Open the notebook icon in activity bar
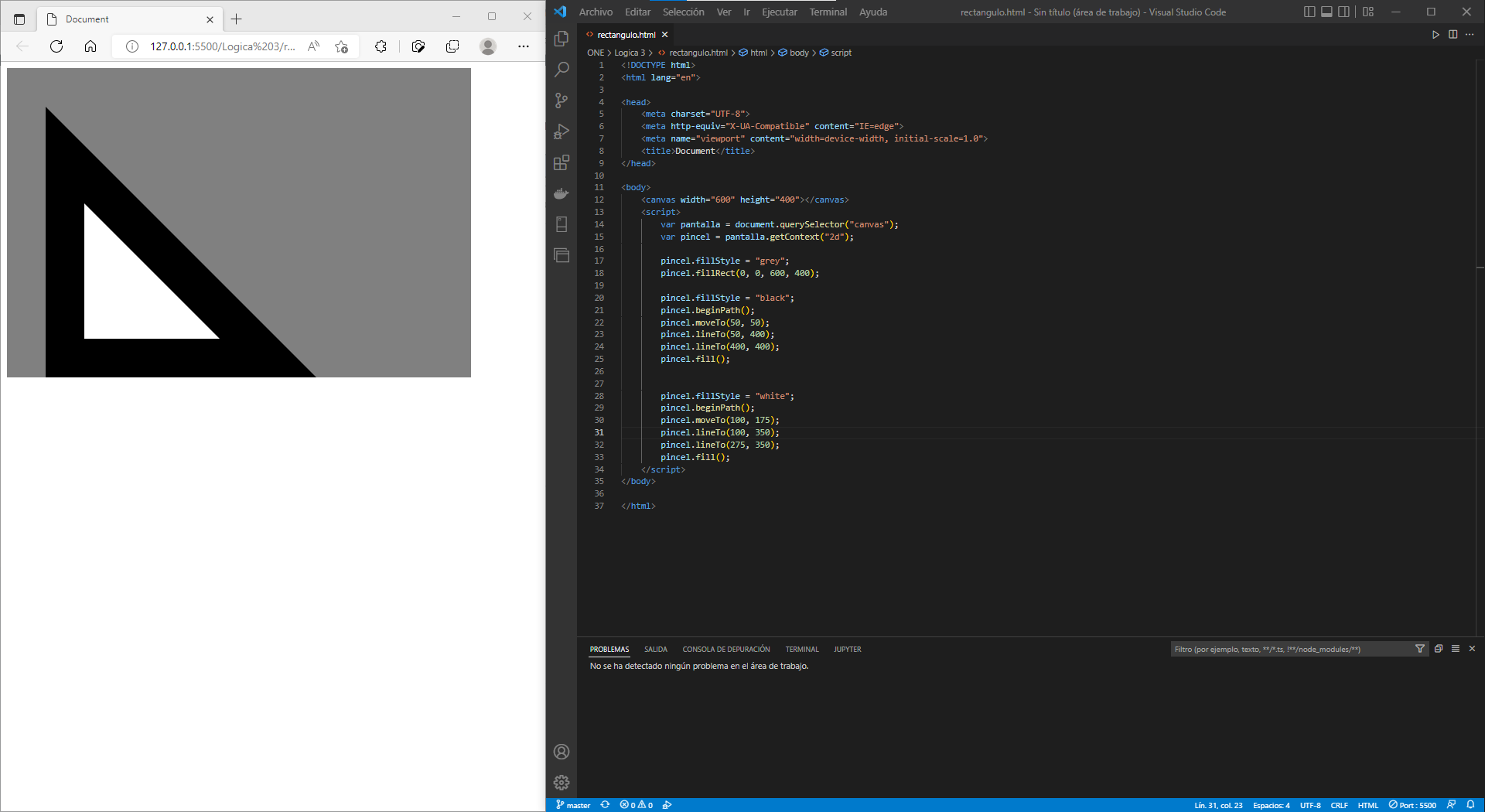Viewport: 1485px width, 812px height. pyautogui.click(x=562, y=224)
